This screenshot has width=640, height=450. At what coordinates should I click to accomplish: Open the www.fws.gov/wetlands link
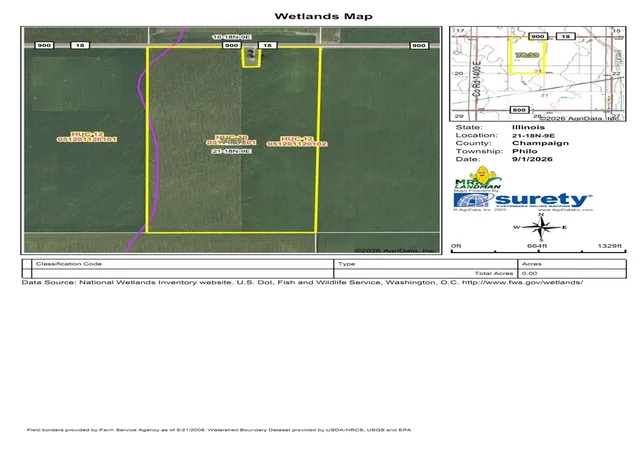pos(522,283)
